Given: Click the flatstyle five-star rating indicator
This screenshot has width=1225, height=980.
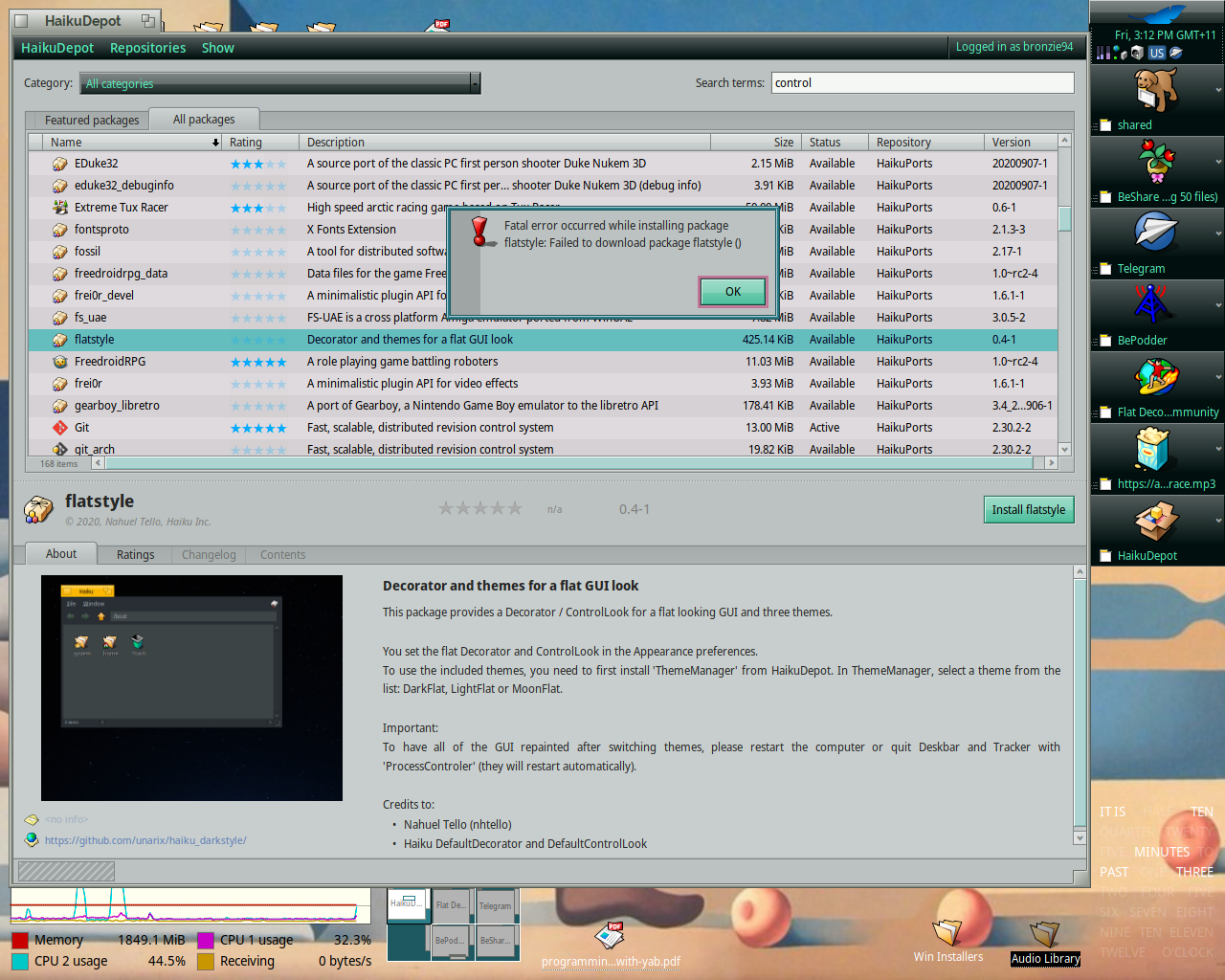Looking at the screenshot, I should [480, 509].
